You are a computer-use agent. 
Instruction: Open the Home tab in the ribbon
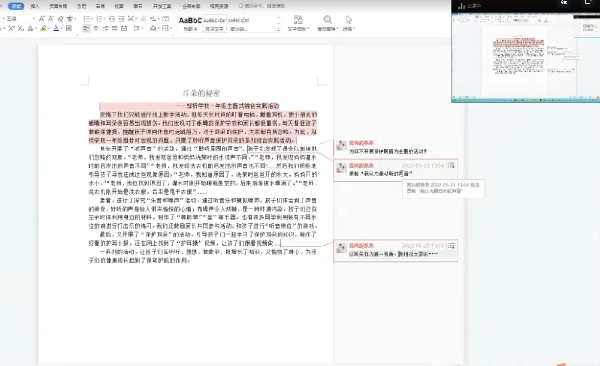[16, 6]
